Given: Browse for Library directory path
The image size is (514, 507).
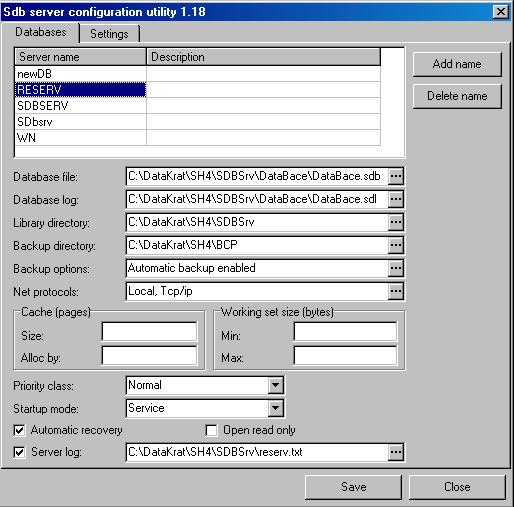Looking at the screenshot, I should [396, 222].
